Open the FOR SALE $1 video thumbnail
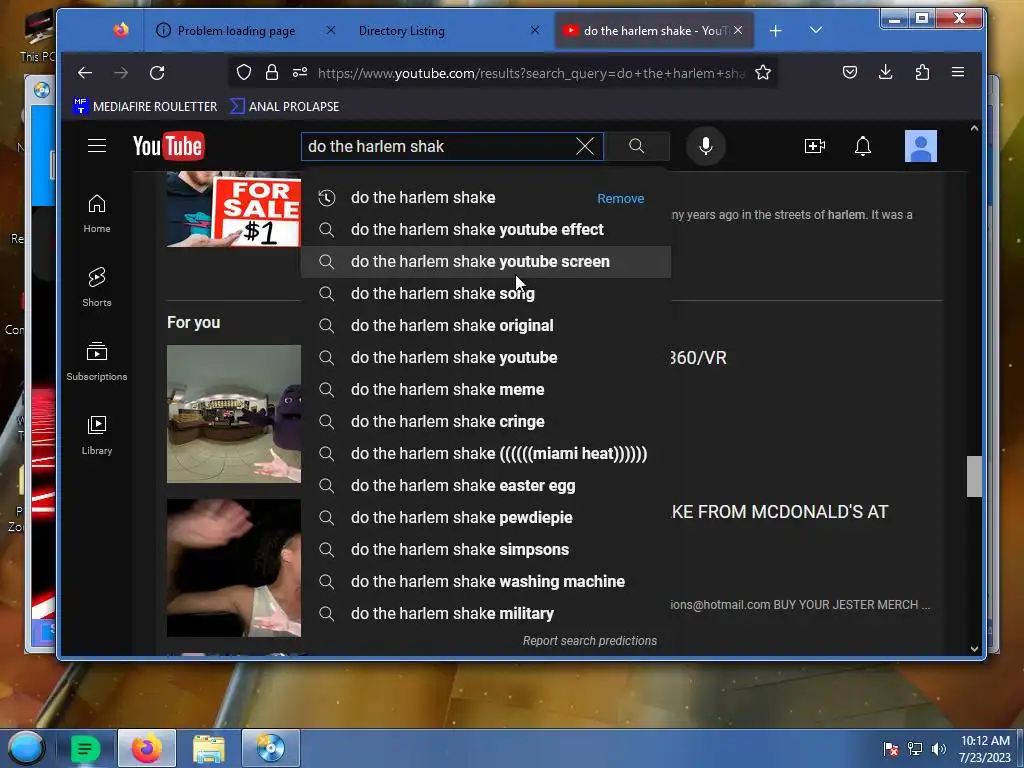 click(234, 209)
